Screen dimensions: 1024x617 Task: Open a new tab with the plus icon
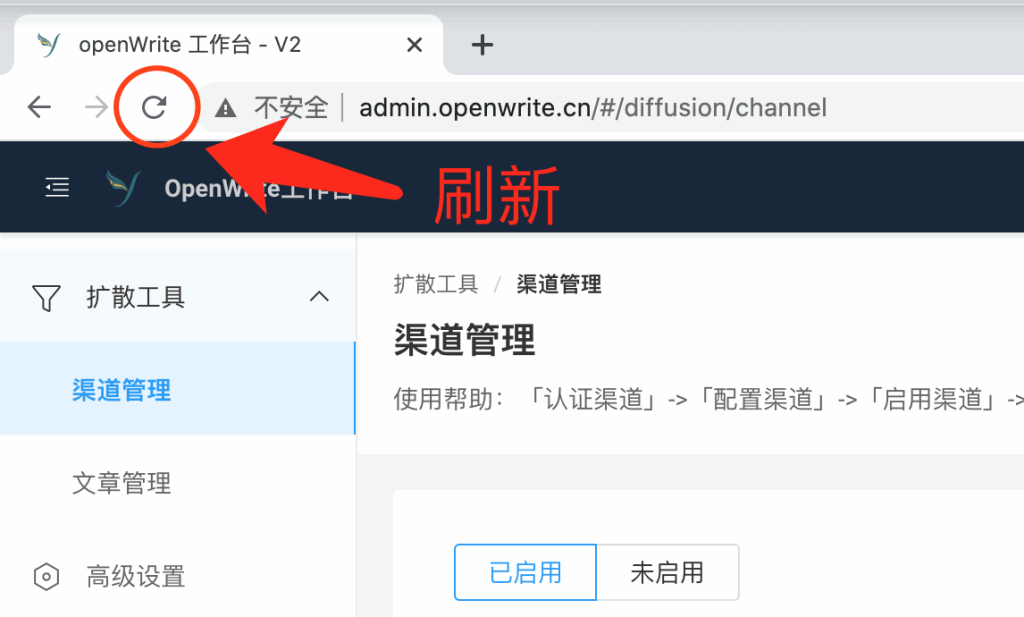pos(482,45)
